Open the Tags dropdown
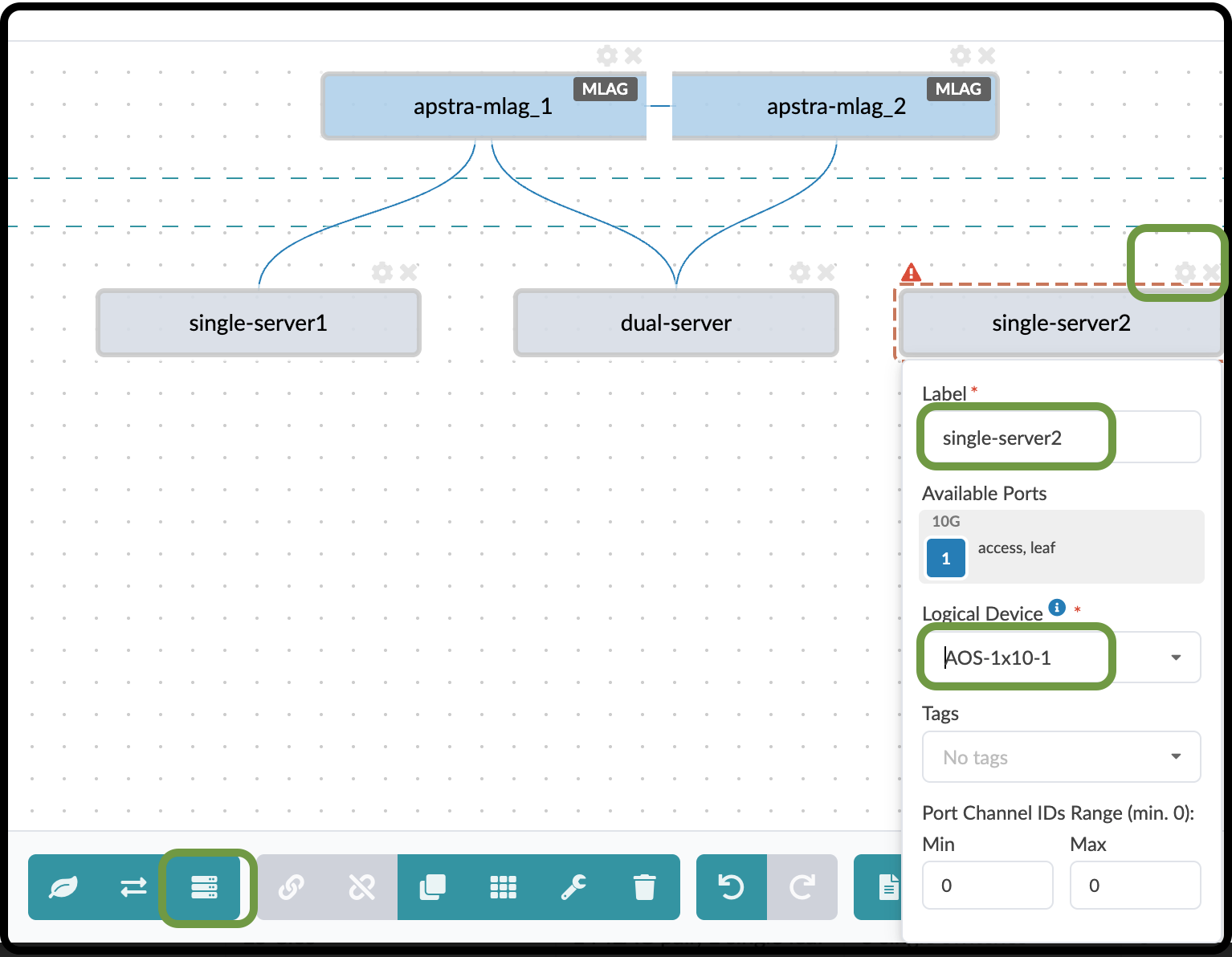The width and height of the screenshot is (1232, 957). tap(1061, 756)
